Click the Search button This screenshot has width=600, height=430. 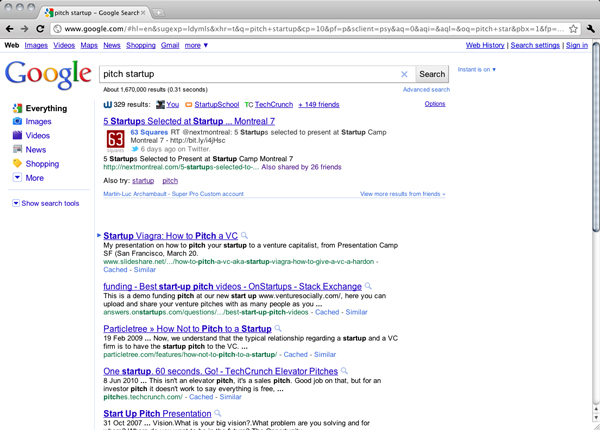click(432, 74)
